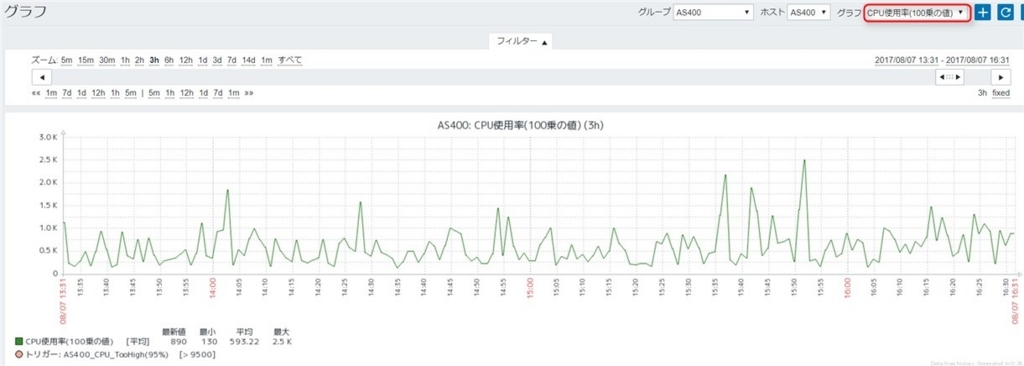Screen dimensions: 1024x366
Task: Set zoom to 30m
Action: 107,60
